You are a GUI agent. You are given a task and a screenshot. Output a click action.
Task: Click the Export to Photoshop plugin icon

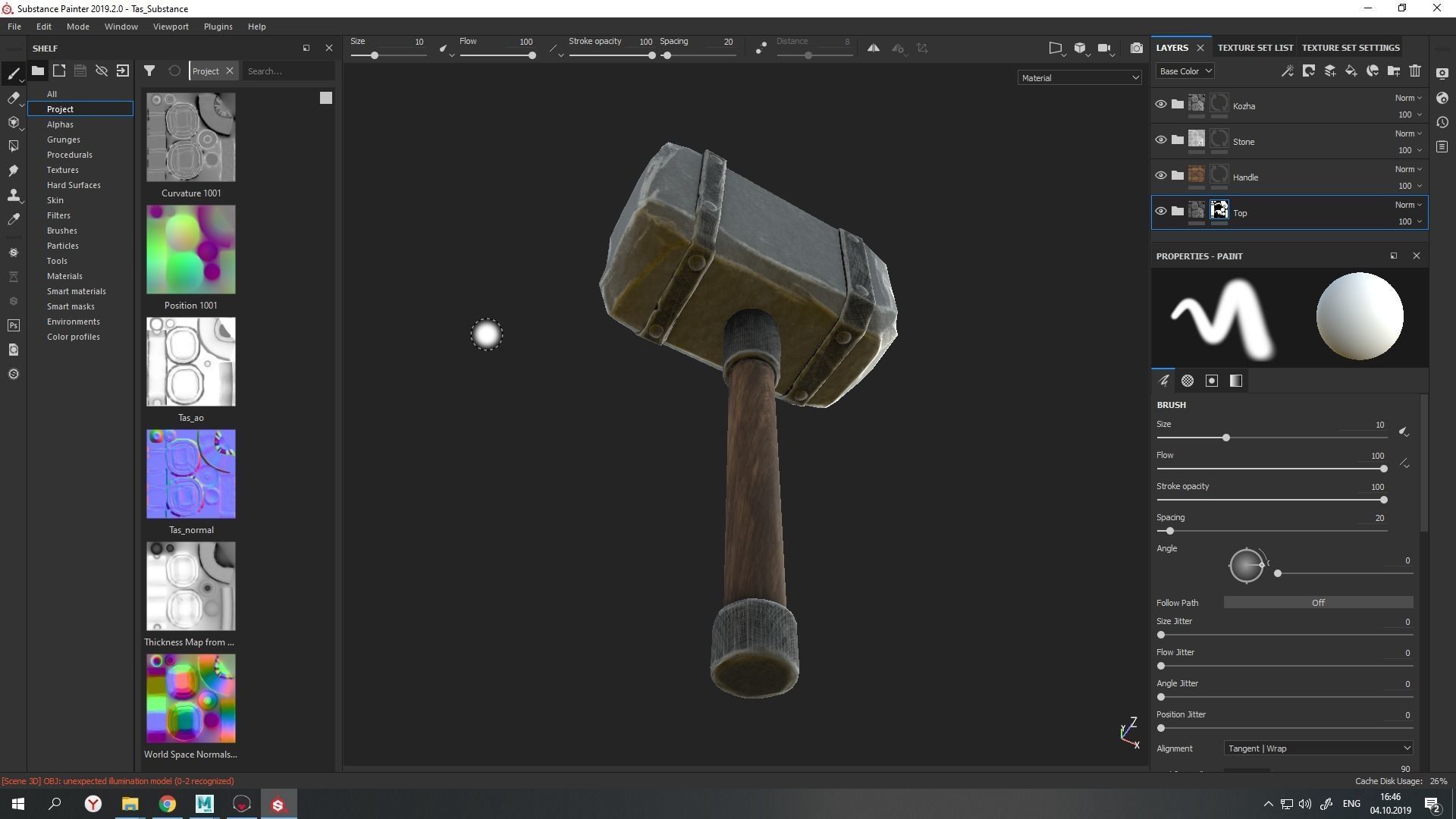click(x=13, y=325)
